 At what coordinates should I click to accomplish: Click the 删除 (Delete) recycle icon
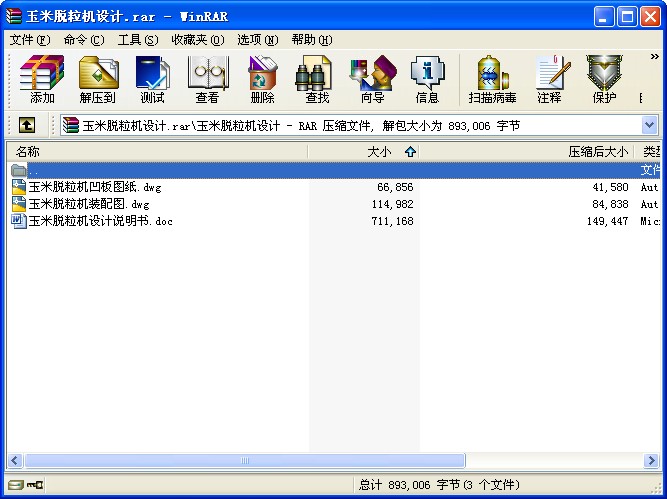pos(262,79)
